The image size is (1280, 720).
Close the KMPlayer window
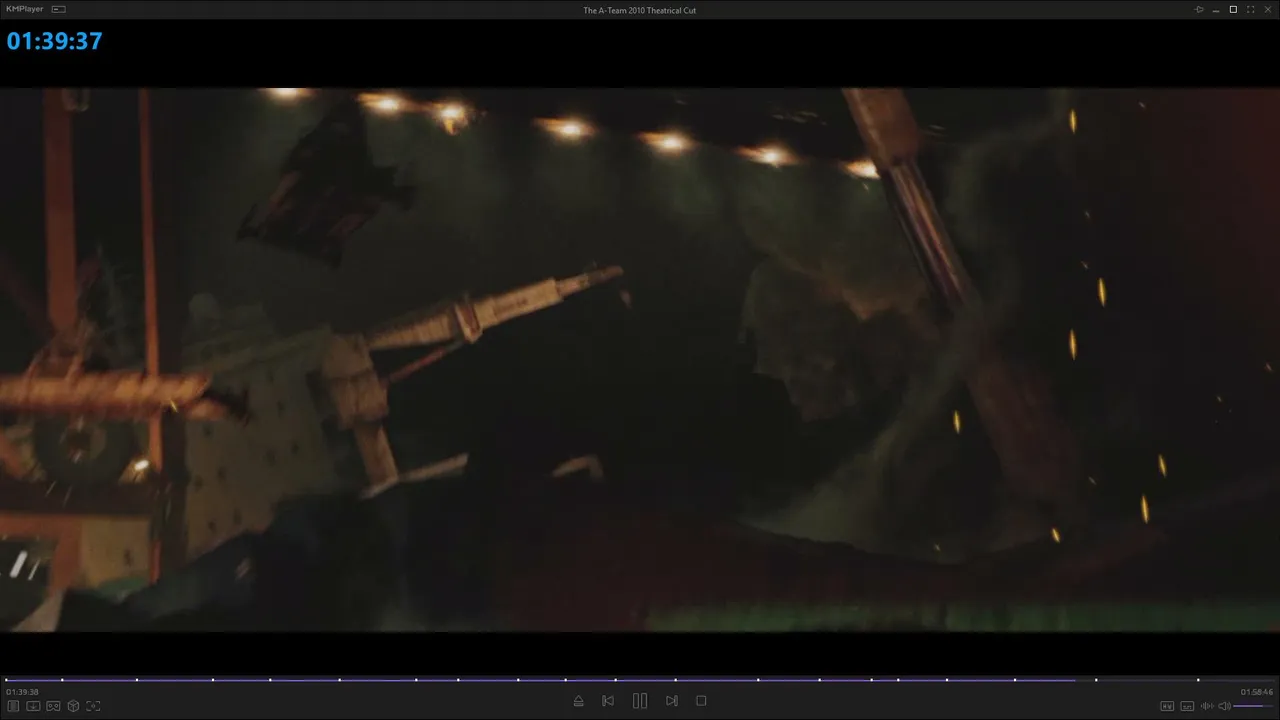tap(1267, 9)
